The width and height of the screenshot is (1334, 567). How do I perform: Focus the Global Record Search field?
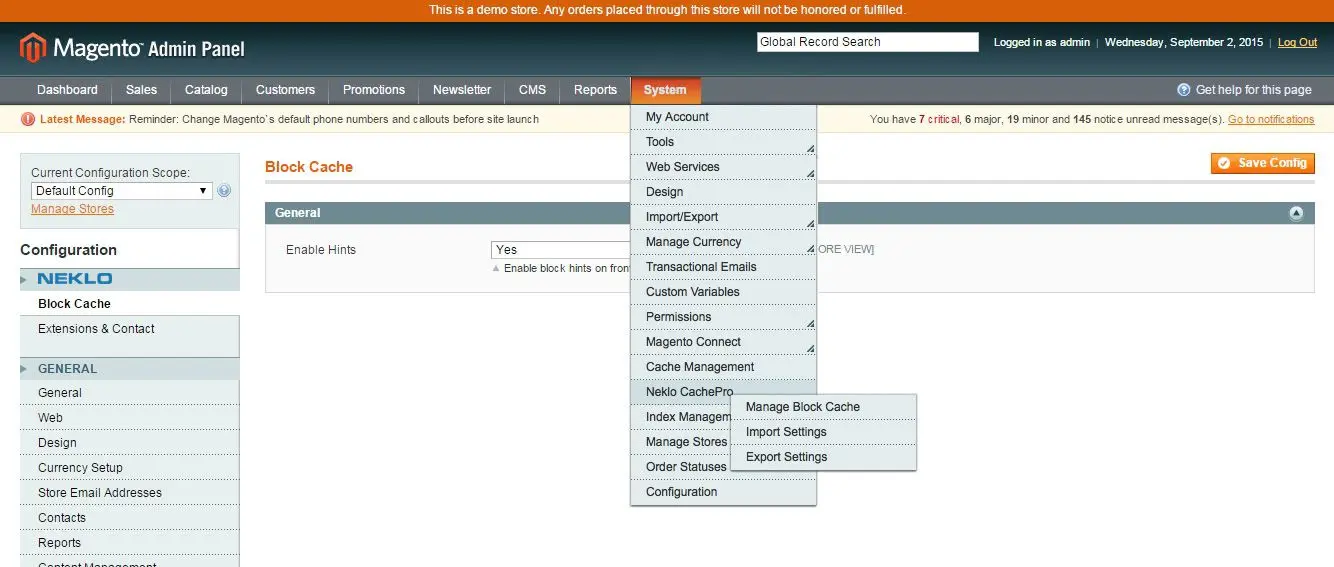867,42
